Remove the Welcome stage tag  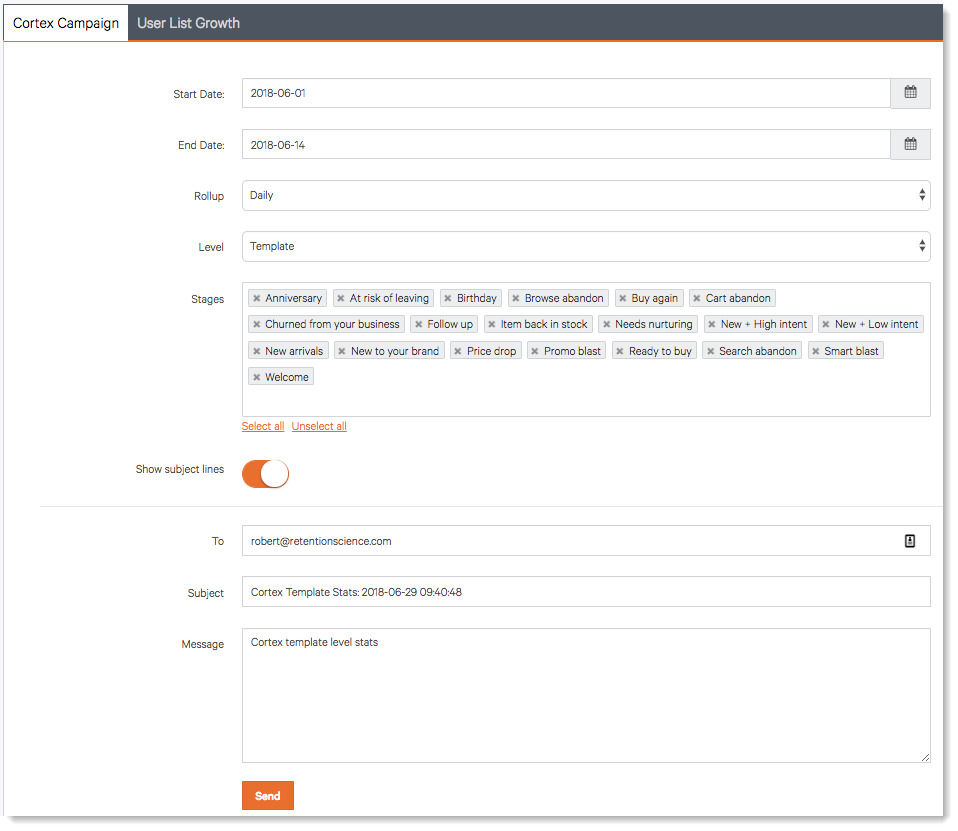(x=257, y=377)
